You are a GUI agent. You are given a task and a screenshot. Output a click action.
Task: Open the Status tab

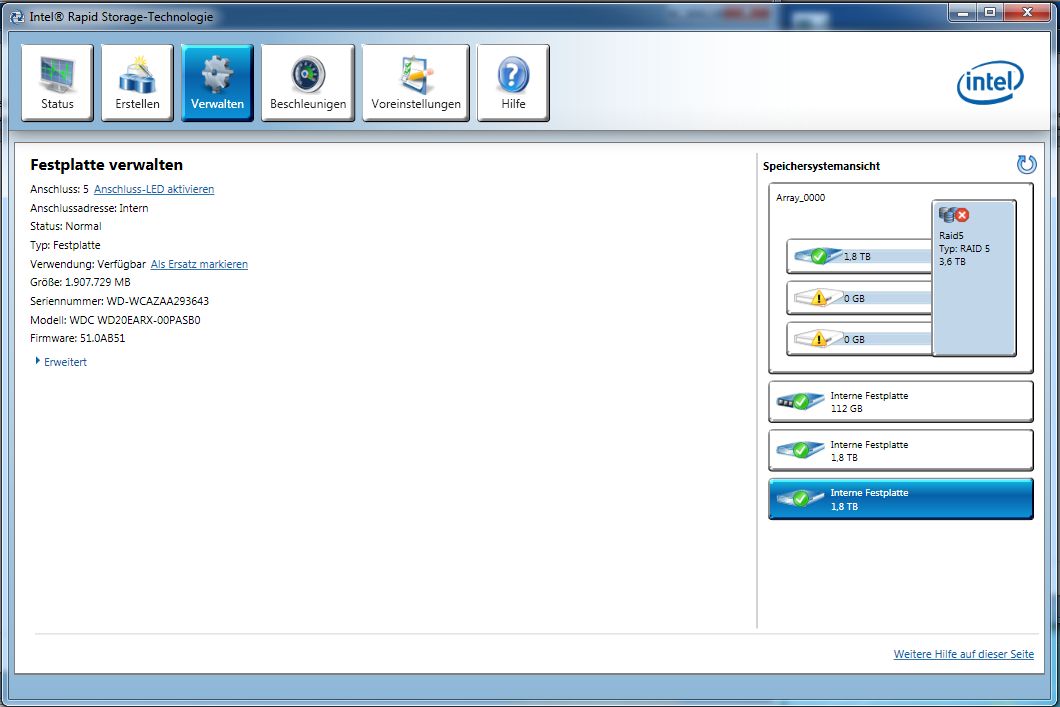click(x=57, y=82)
